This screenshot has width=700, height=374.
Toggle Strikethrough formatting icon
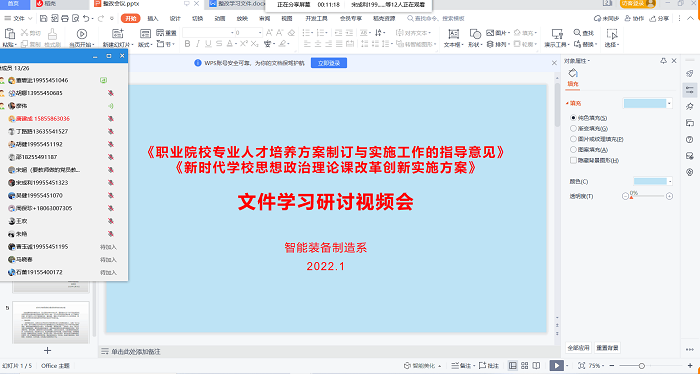coord(219,44)
